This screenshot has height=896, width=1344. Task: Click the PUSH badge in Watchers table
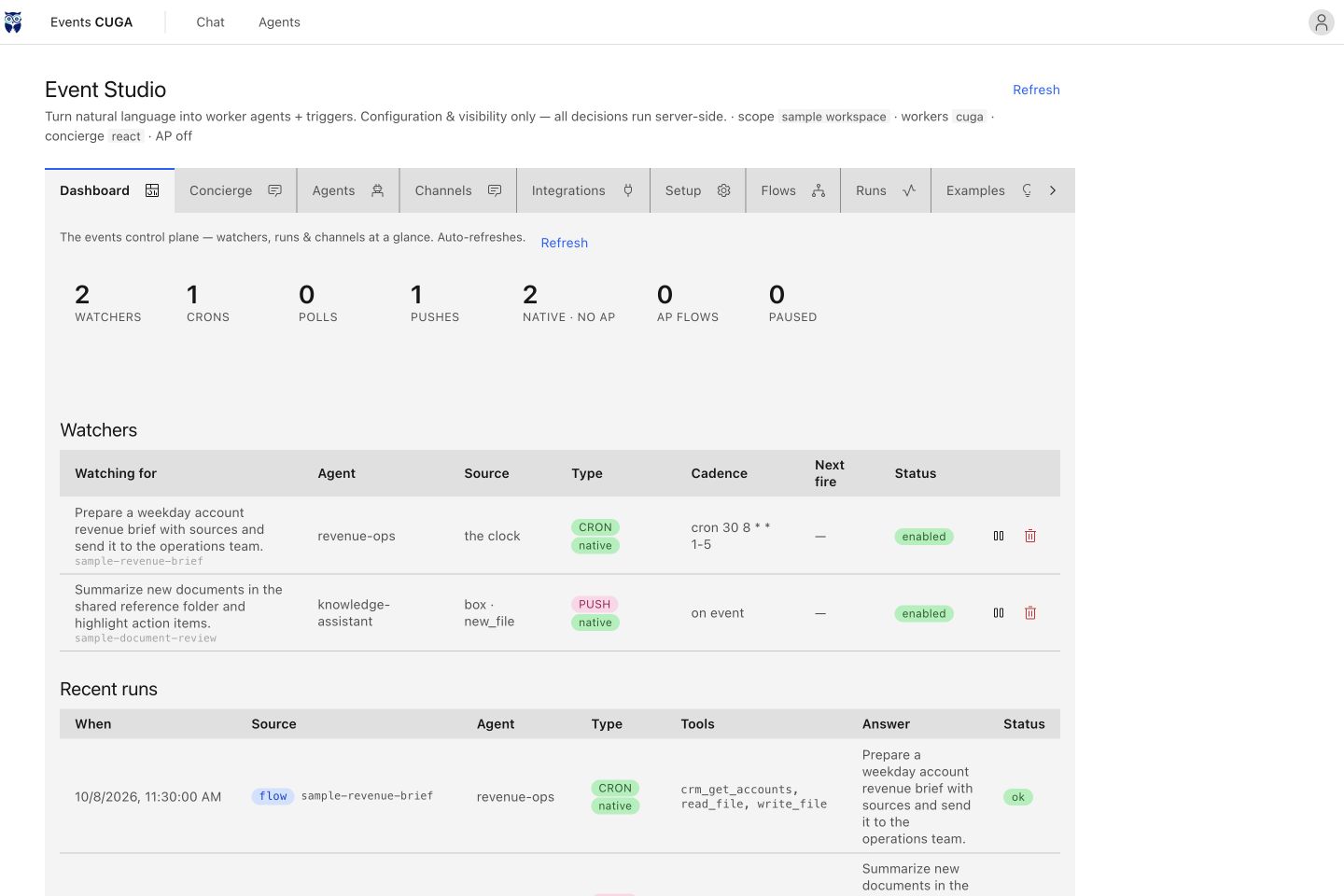[x=595, y=604]
